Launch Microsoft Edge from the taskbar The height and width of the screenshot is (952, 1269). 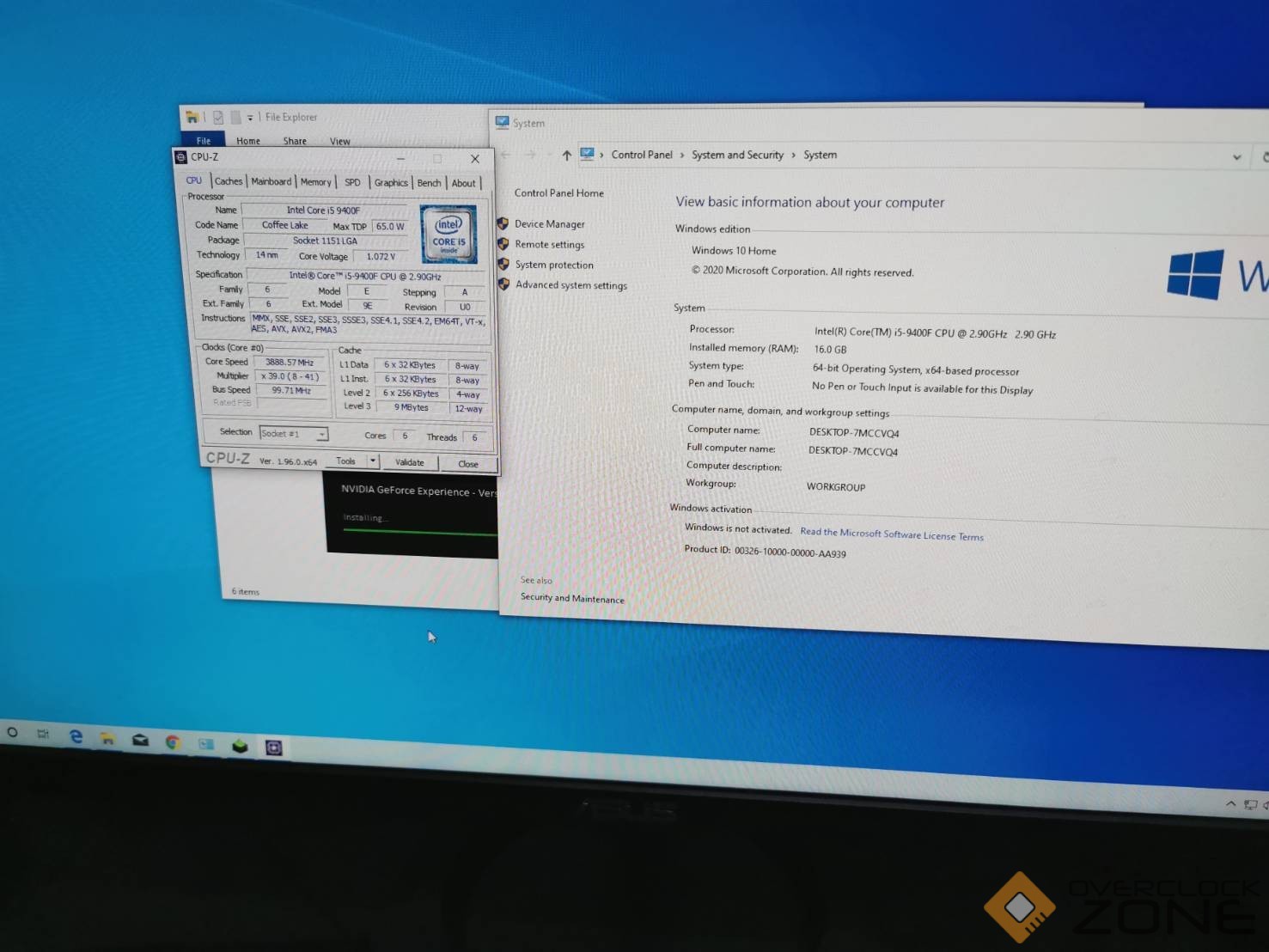pyautogui.click(x=76, y=736)
